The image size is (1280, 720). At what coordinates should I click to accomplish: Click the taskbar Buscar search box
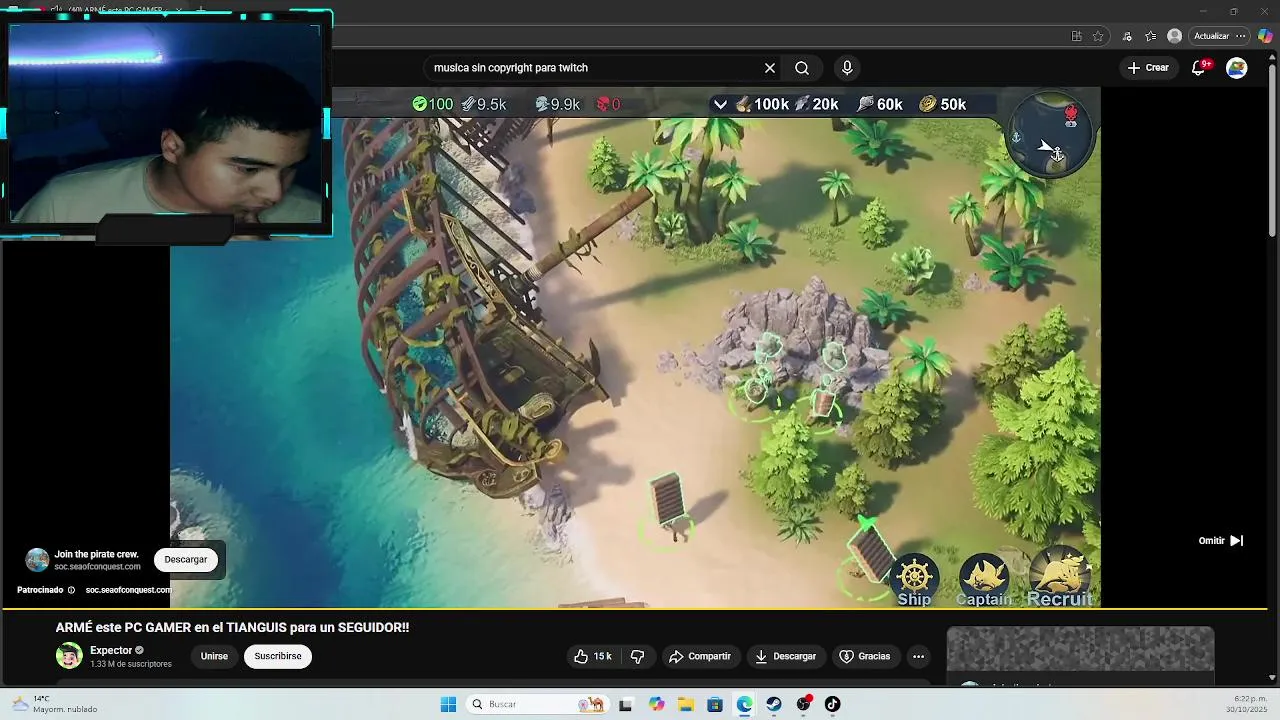535,704
